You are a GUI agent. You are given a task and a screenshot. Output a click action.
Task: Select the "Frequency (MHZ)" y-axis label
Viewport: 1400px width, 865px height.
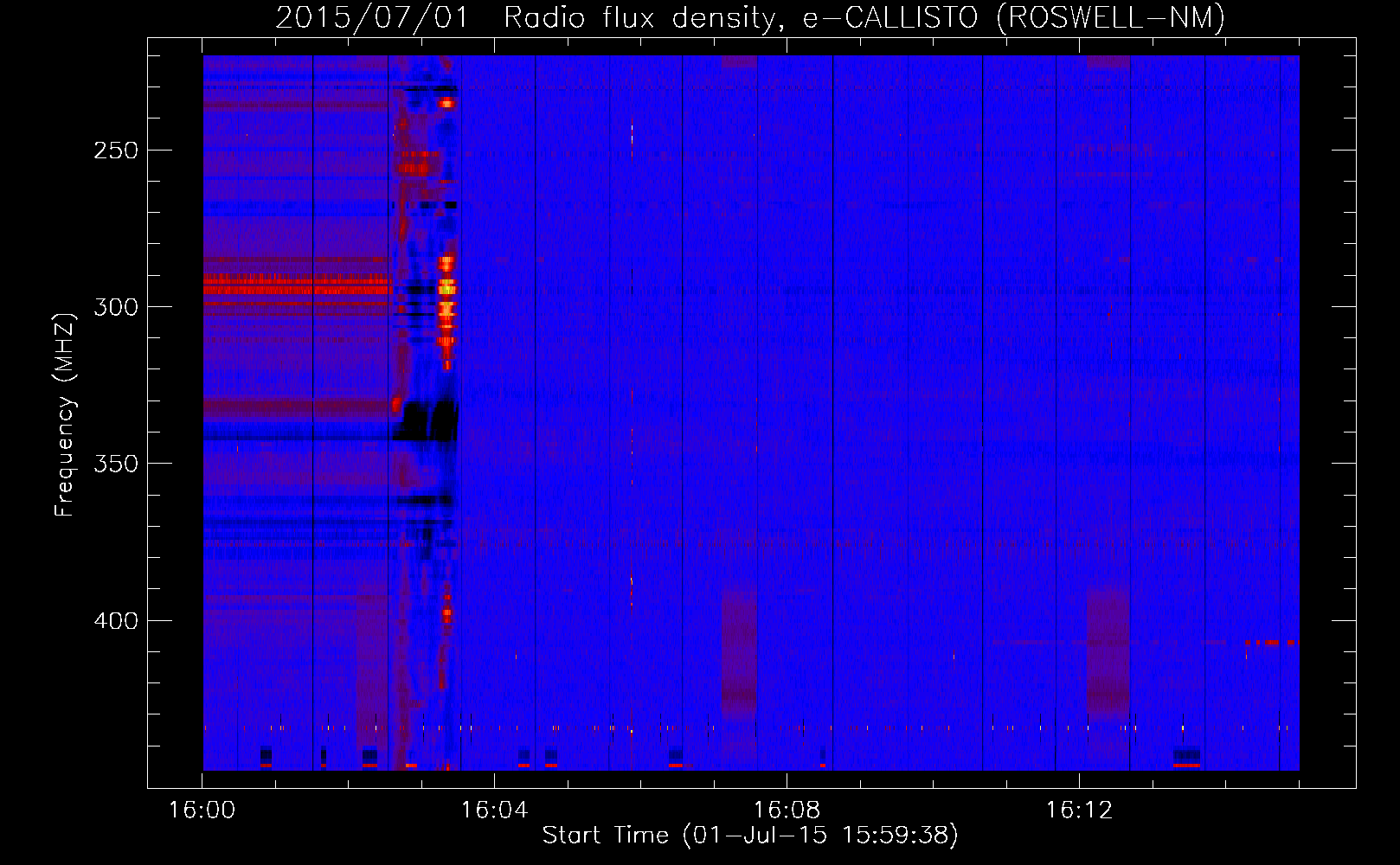[65, 414]
